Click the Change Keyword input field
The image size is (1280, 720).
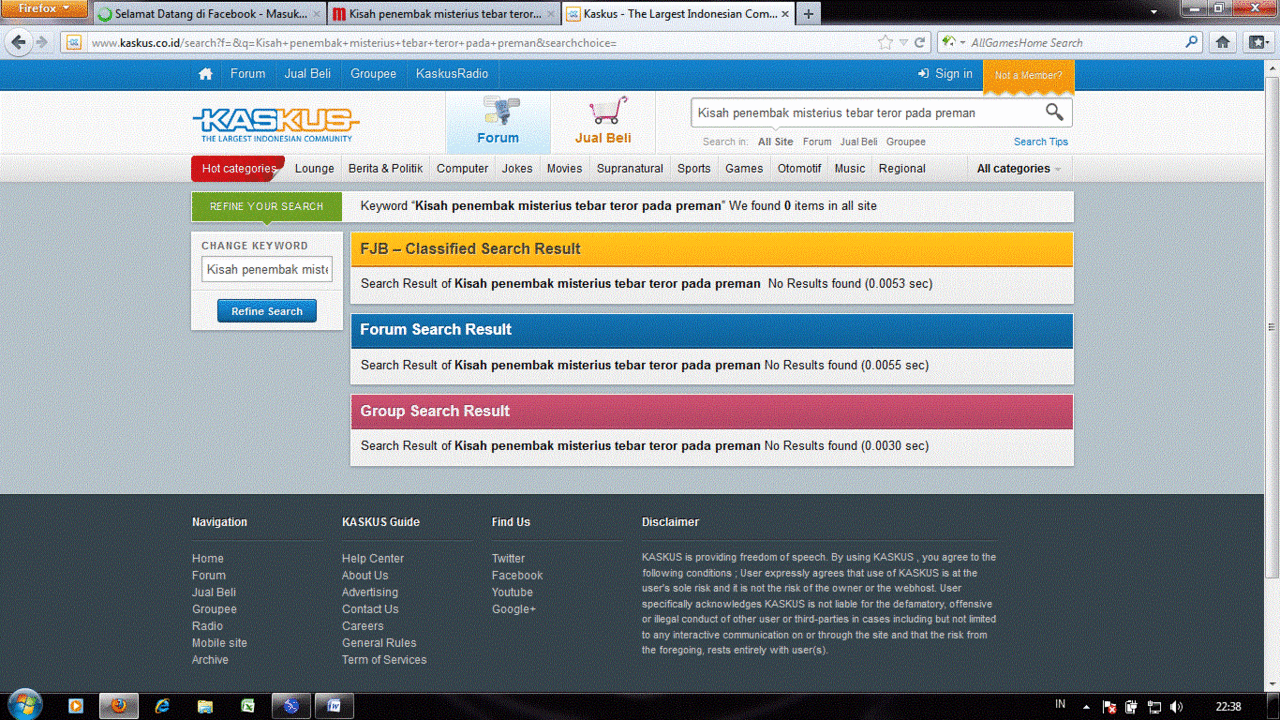(x=267, y=269)
